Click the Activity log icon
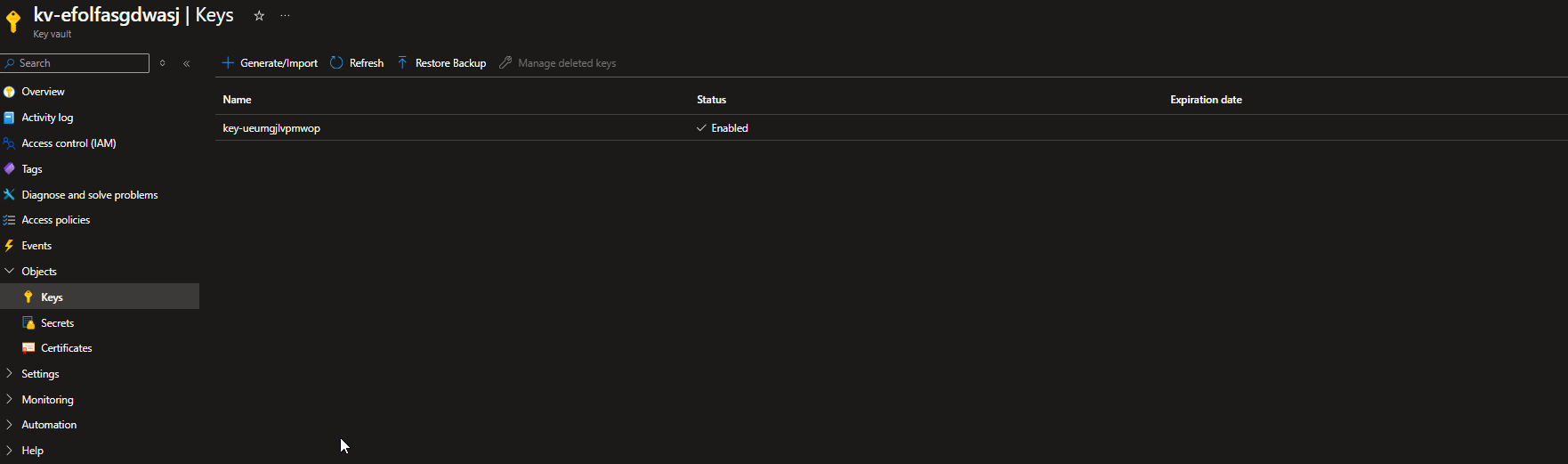The width and height of the screenshot is (1568, 464). click(9, 118)
